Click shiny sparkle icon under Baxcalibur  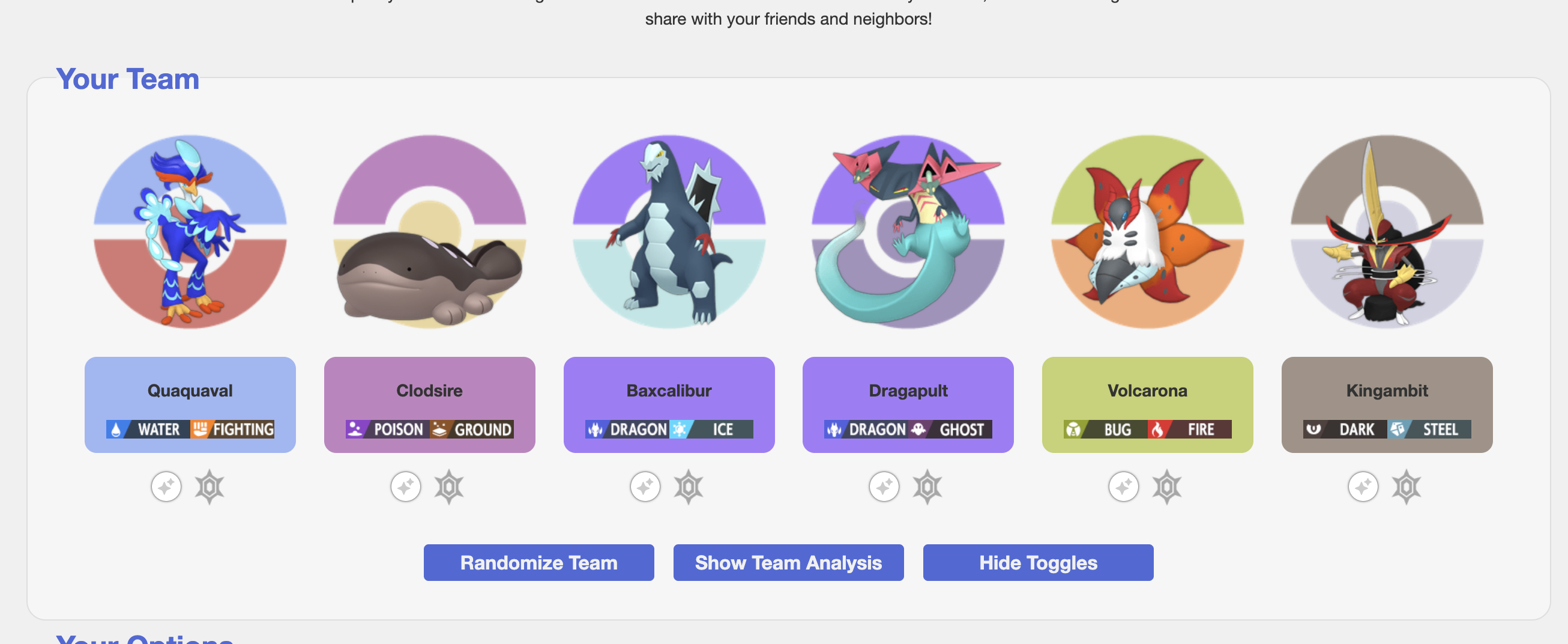click(x=645, y=487)
